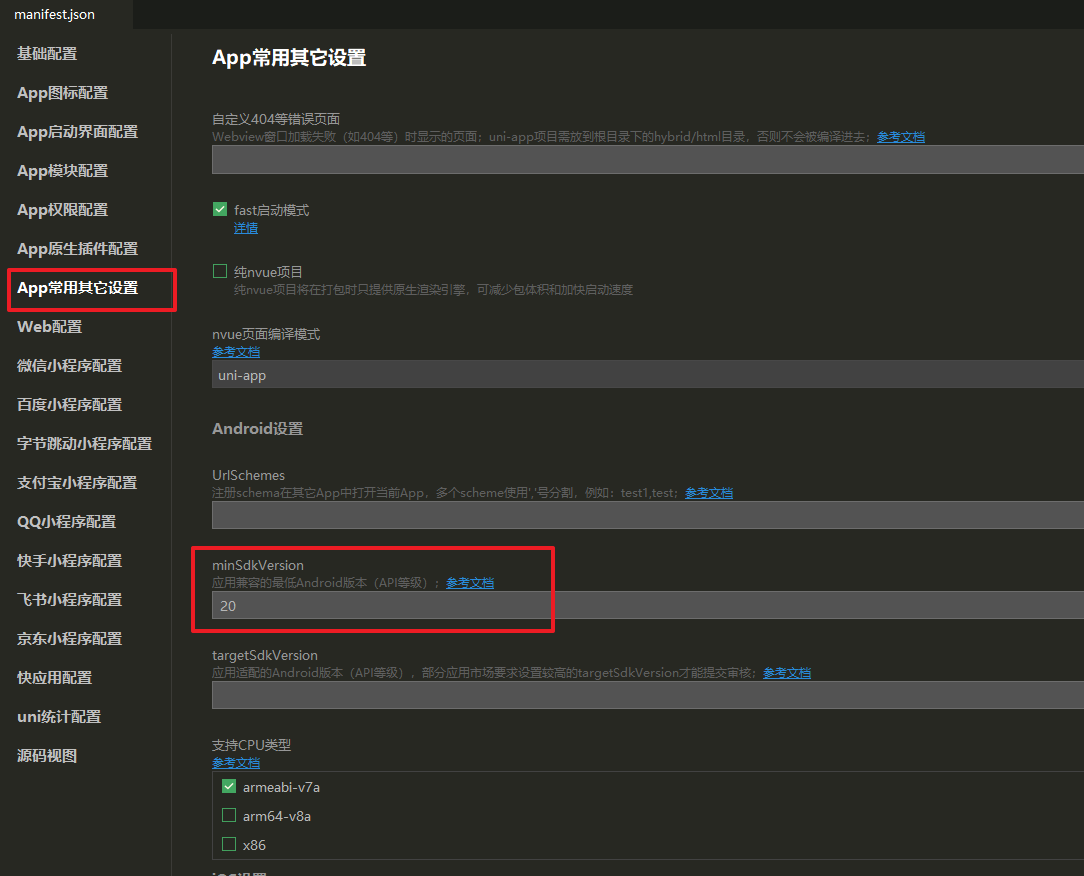Uncheck the armeabi-v7a CPU type
The height and width of the screenshot is (876, 1084).
point(228,786)
